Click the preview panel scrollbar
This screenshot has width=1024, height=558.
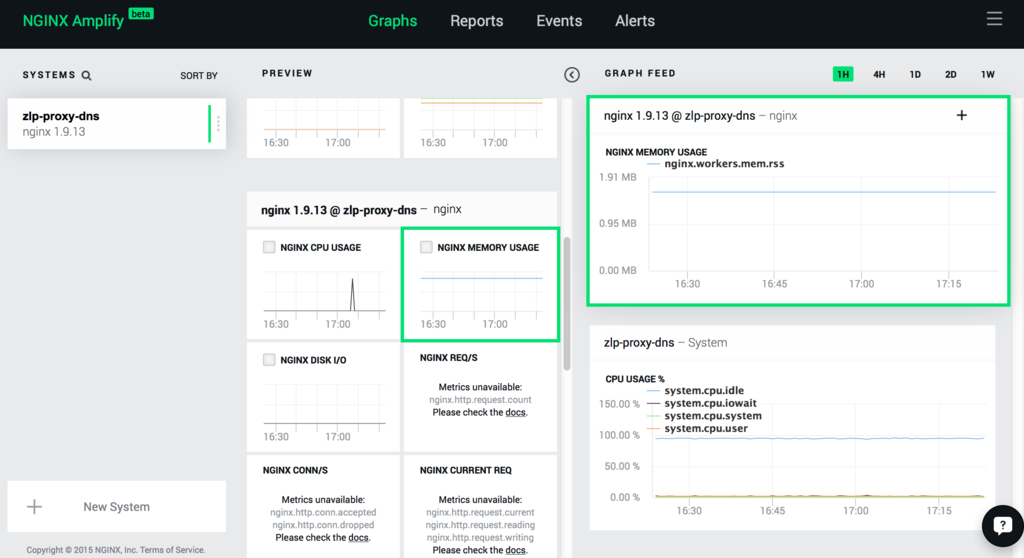[566, 304]
